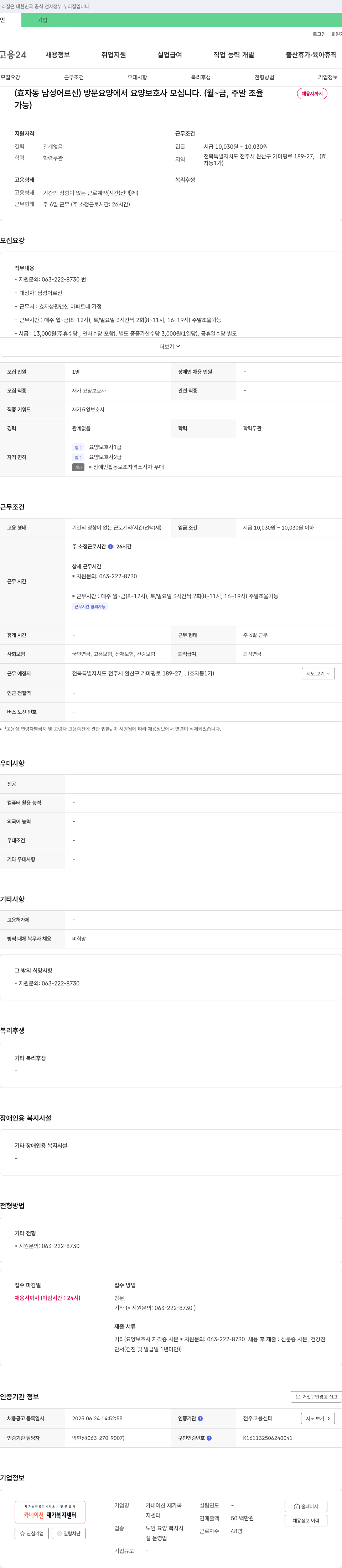Visit company 홈페이지 button

(x=305, y=1506)
